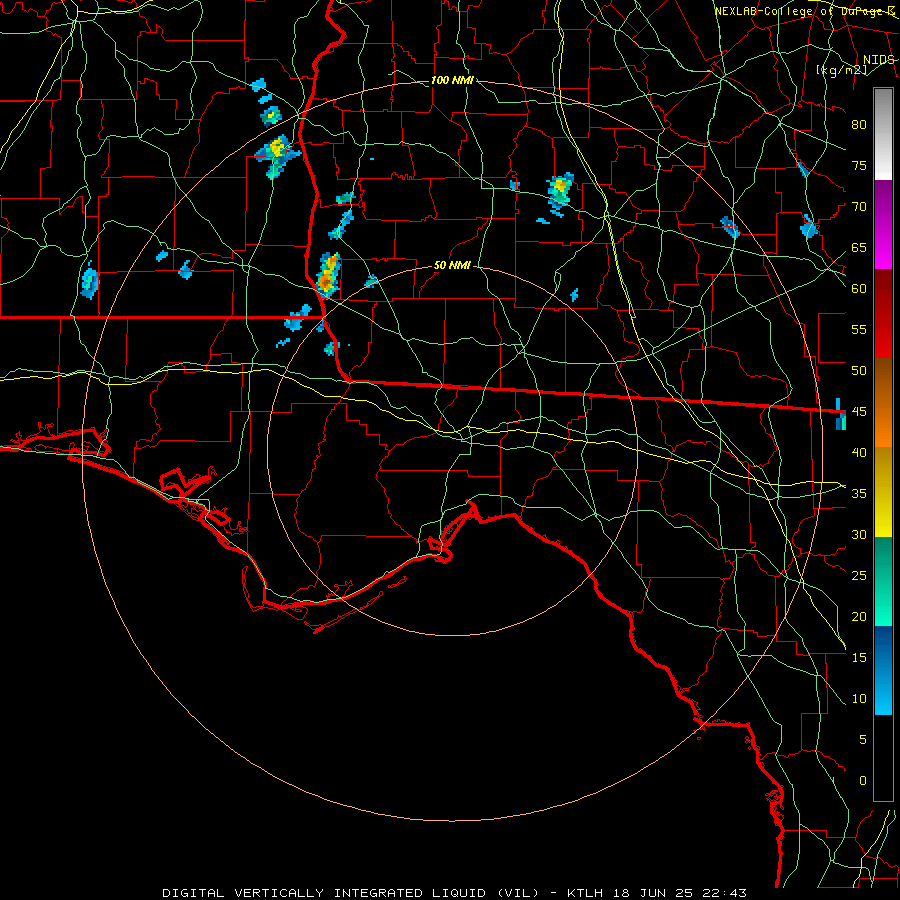The image size is (900, 900).
Task: Select the 60 value on the VIL scale
Action: pyautogui.click(x=859, y=289)
